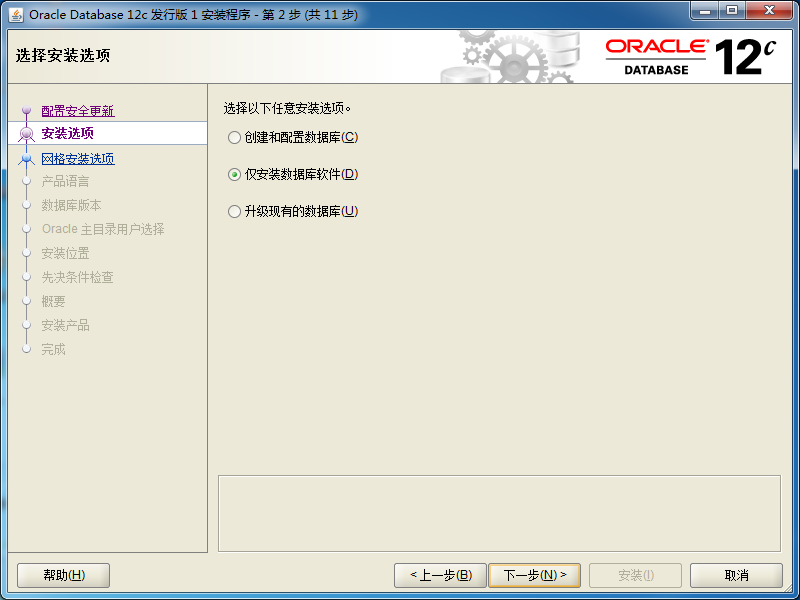Go back with 上一步(B) button
Screen dimensions: 800x600
pos(440,576)
